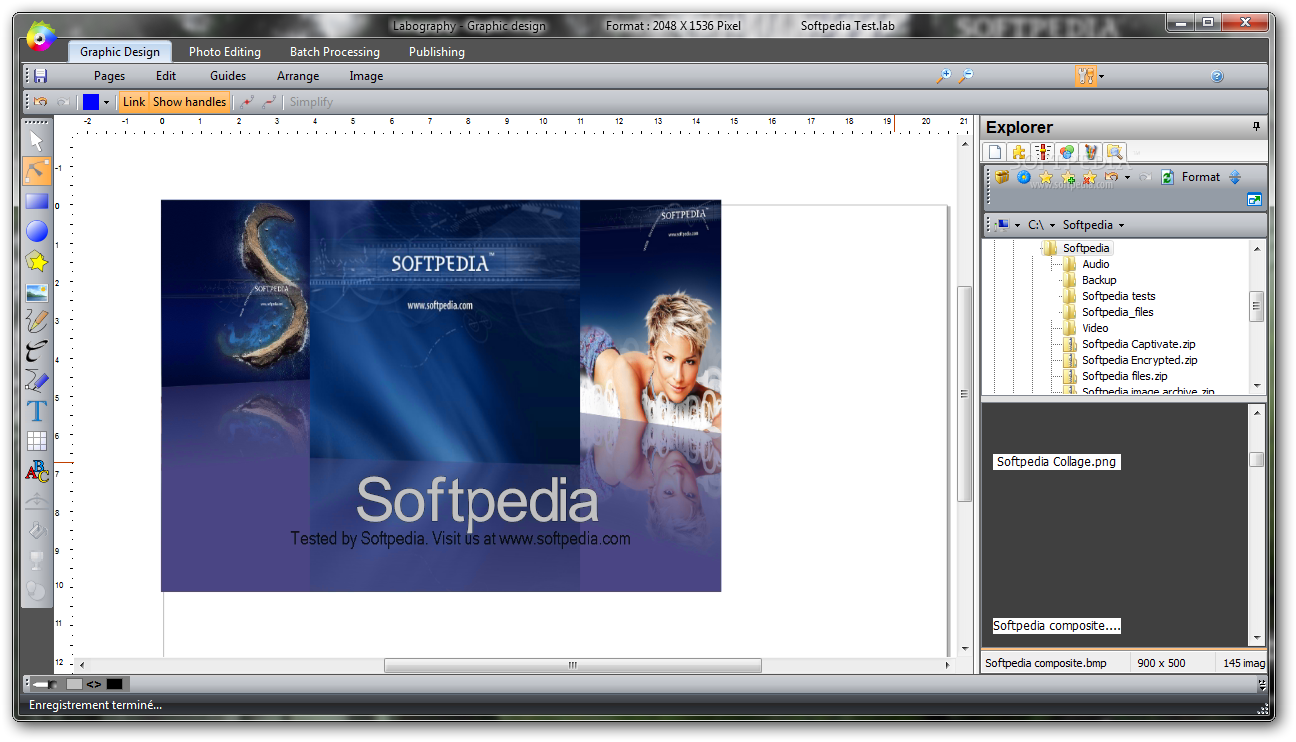Select the Softpedia Collage.png thumbnail
1296x742 pixels.
point(1056,462)
